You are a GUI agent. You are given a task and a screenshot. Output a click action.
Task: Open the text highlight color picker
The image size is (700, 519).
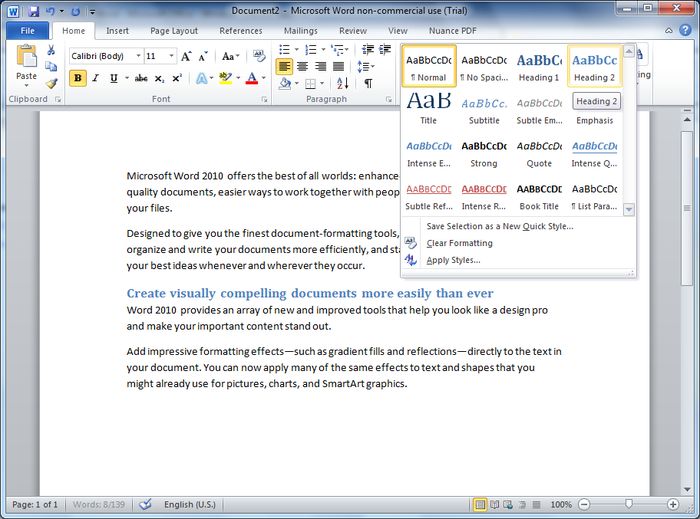238,79
